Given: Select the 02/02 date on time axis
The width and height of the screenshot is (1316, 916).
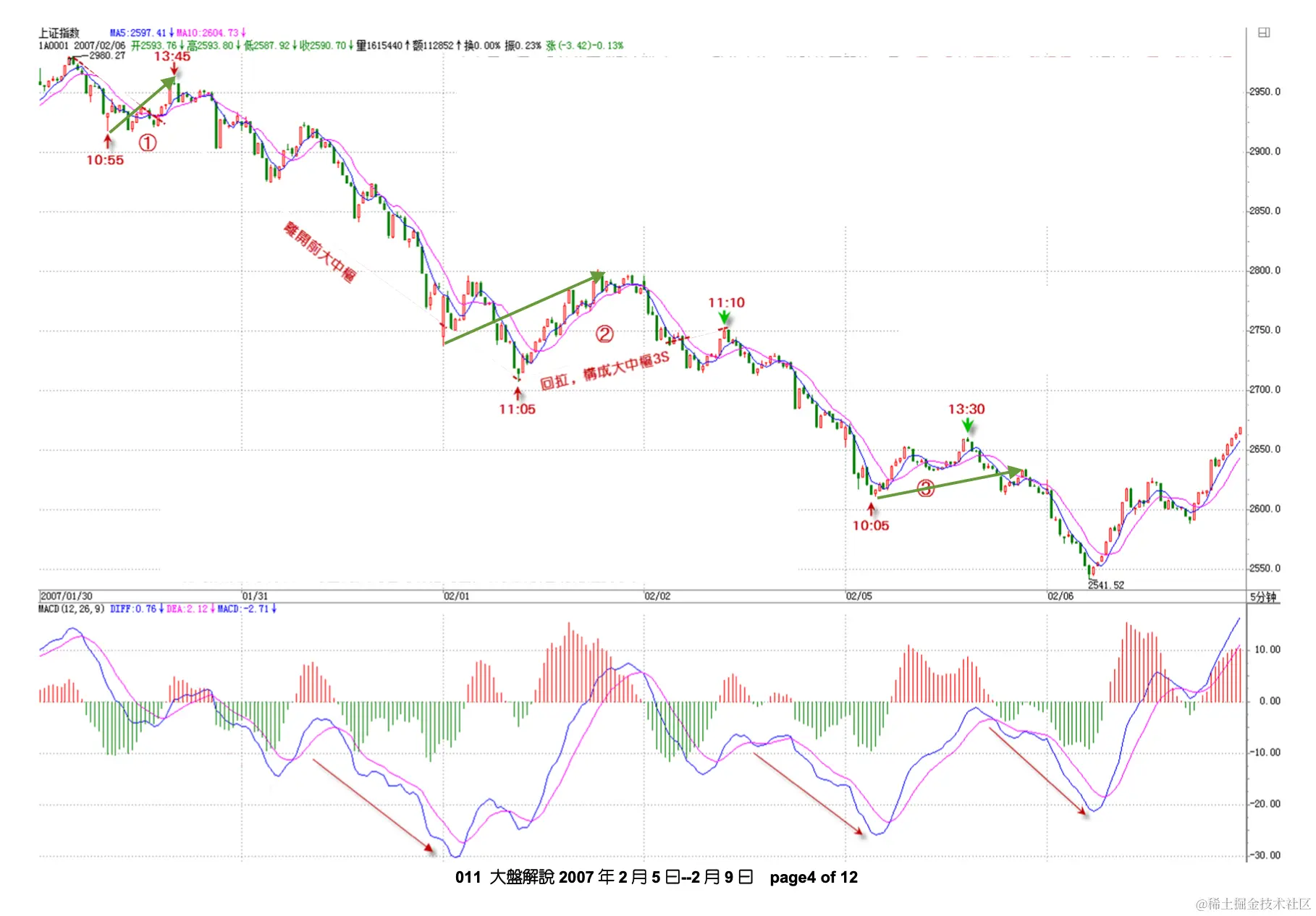Looking at the screenshot, I should (x=657, y=596).
